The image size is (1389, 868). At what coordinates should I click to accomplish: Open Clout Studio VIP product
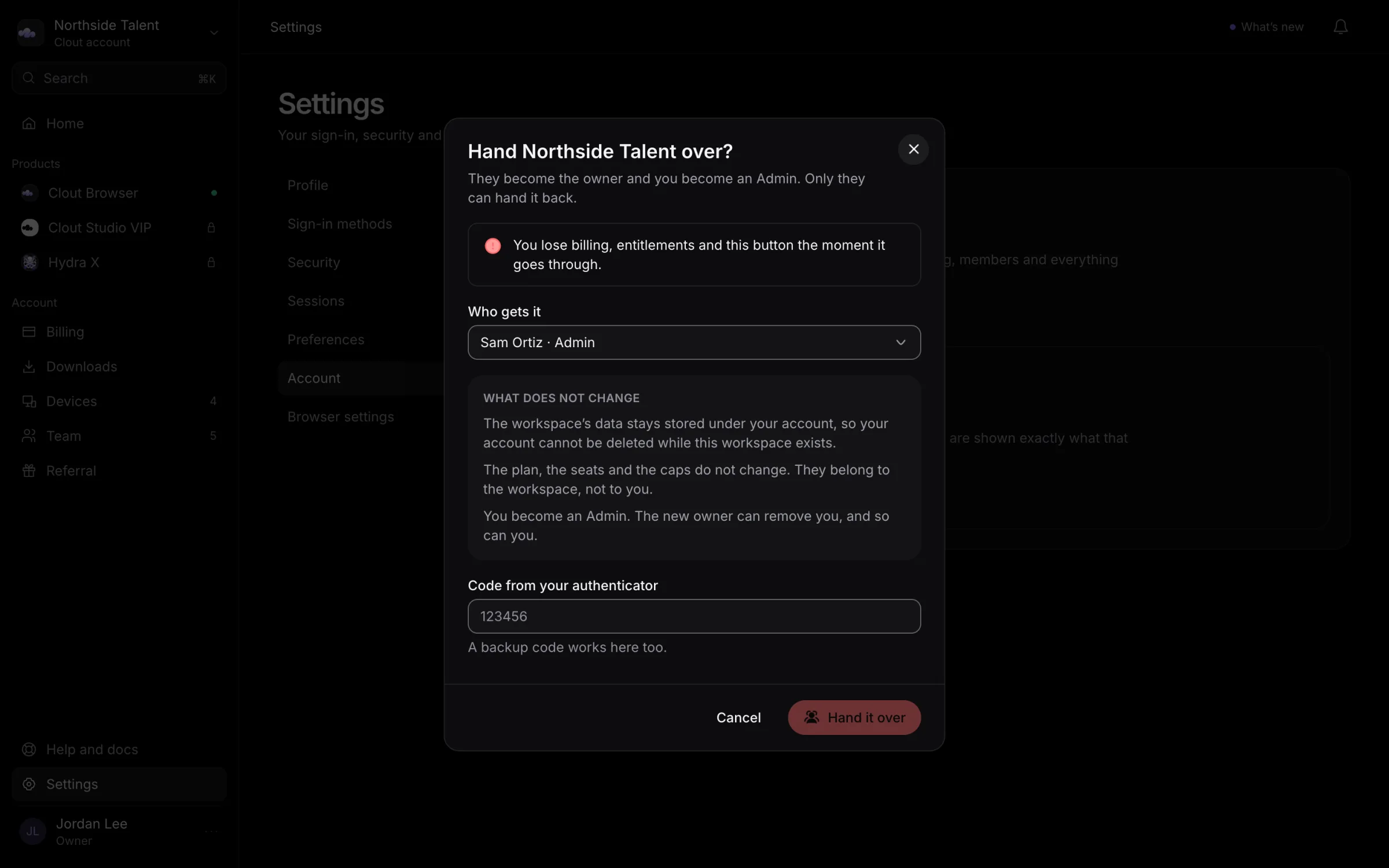pos(119,227)
